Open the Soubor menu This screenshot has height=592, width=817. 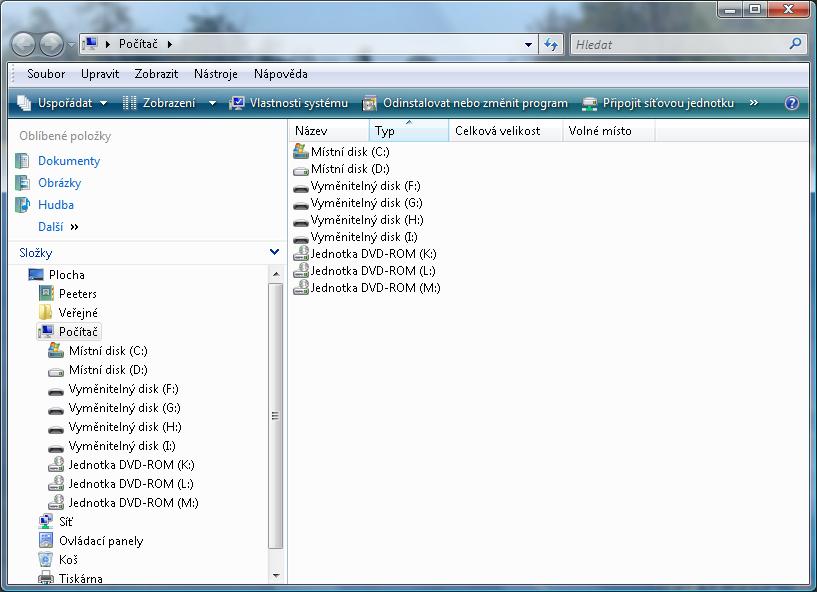(x=46, y=74)
